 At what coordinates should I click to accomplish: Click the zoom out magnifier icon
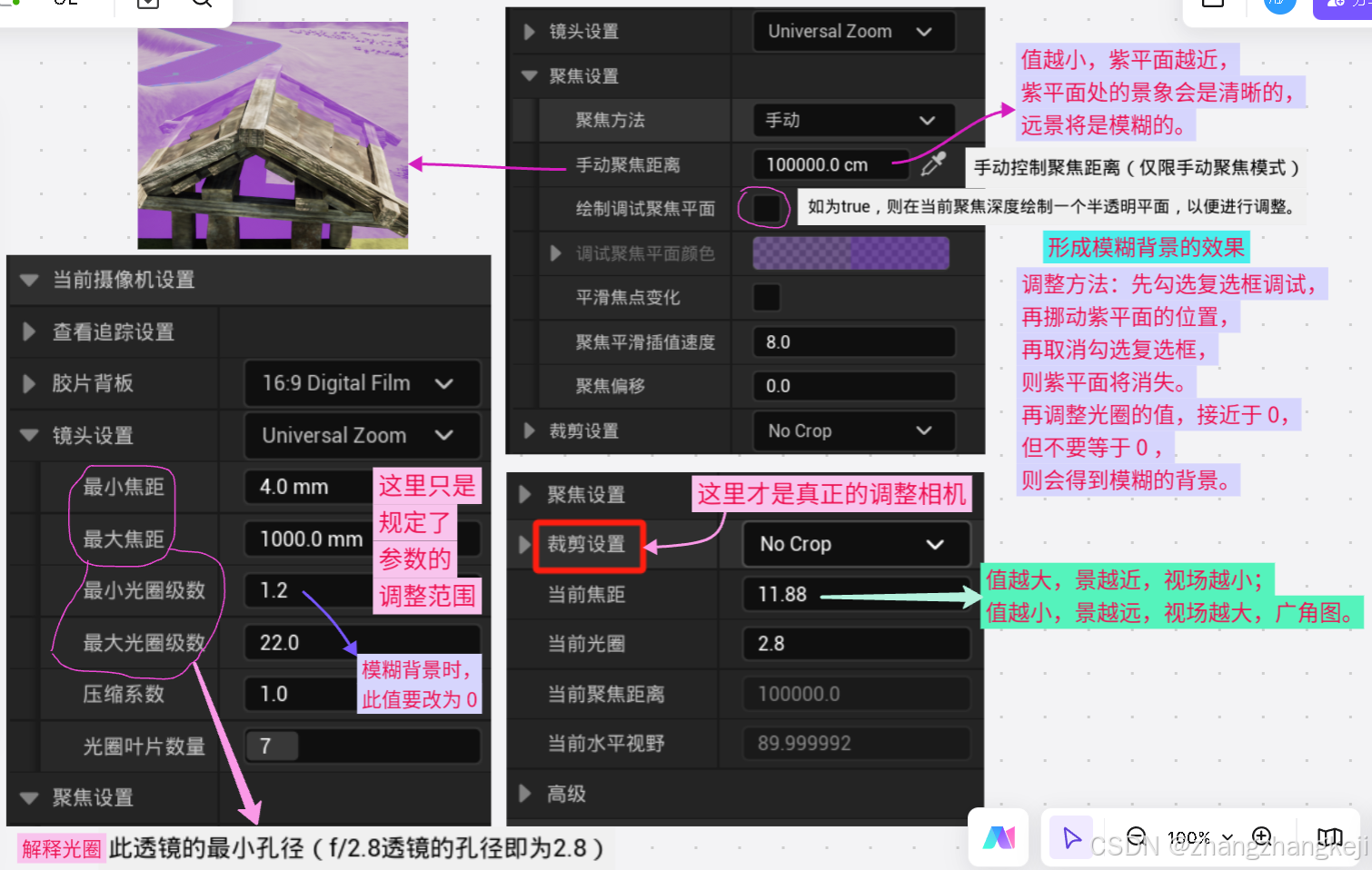1135,837
